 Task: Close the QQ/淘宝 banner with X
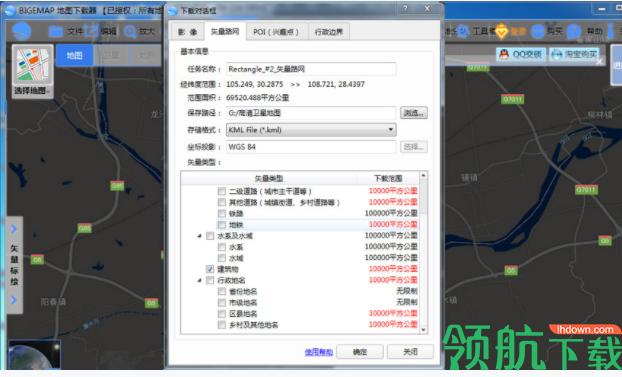[x=599, y=61]
